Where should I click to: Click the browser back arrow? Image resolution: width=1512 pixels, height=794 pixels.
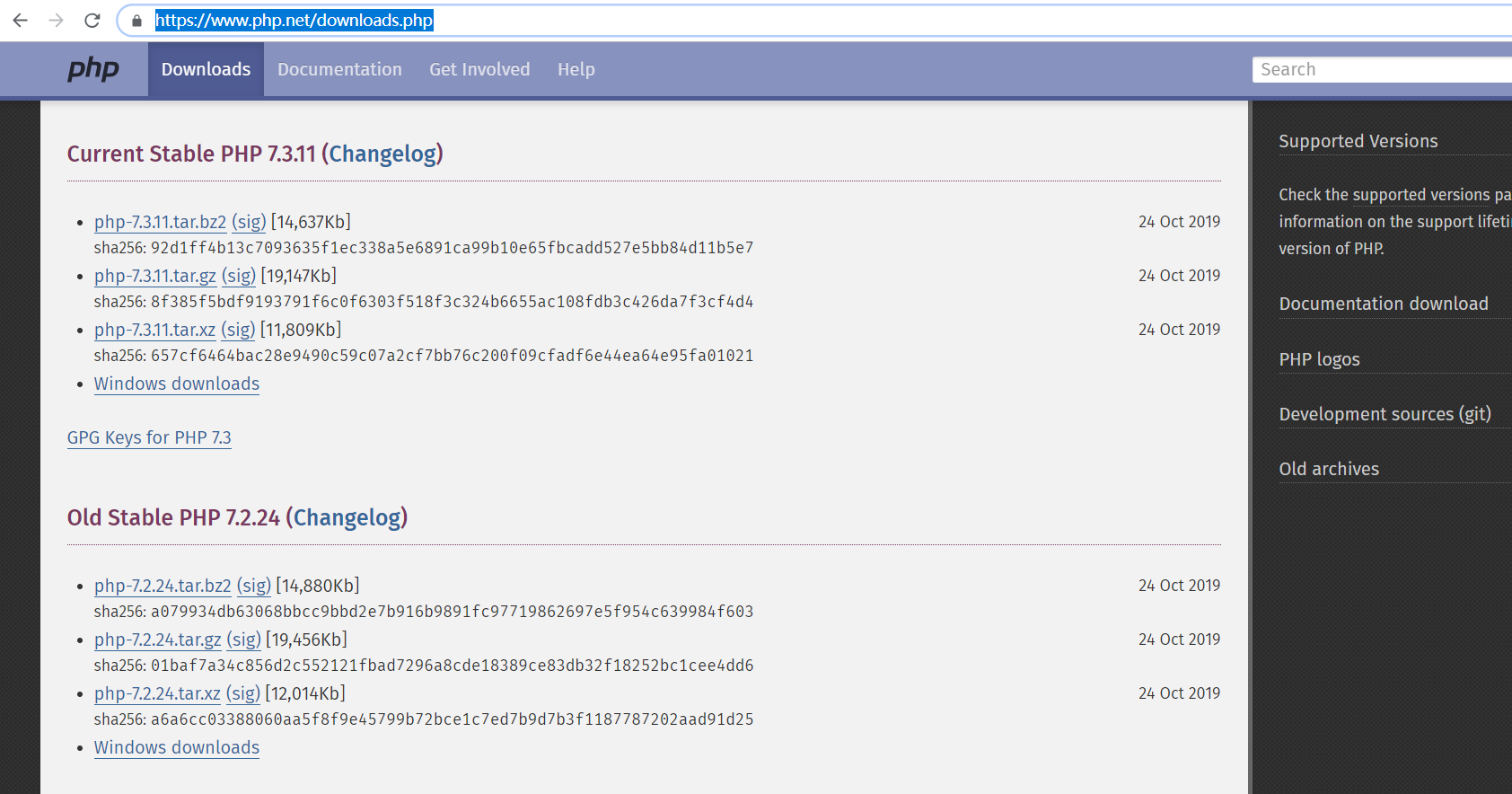pos(20,20)
